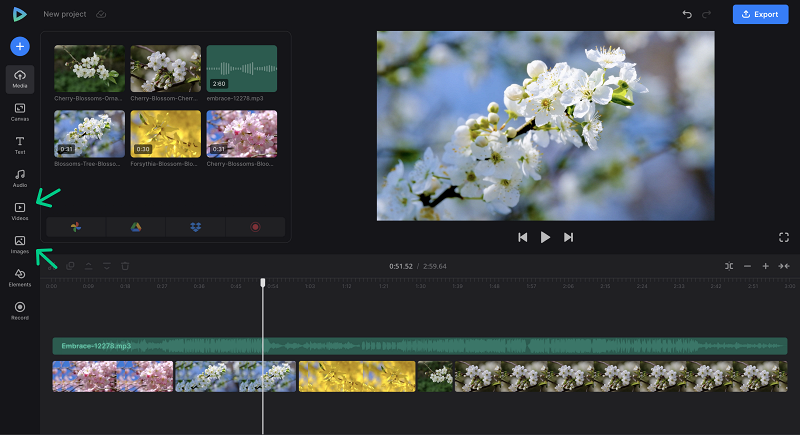Export the project

click(x=760, y=14)
